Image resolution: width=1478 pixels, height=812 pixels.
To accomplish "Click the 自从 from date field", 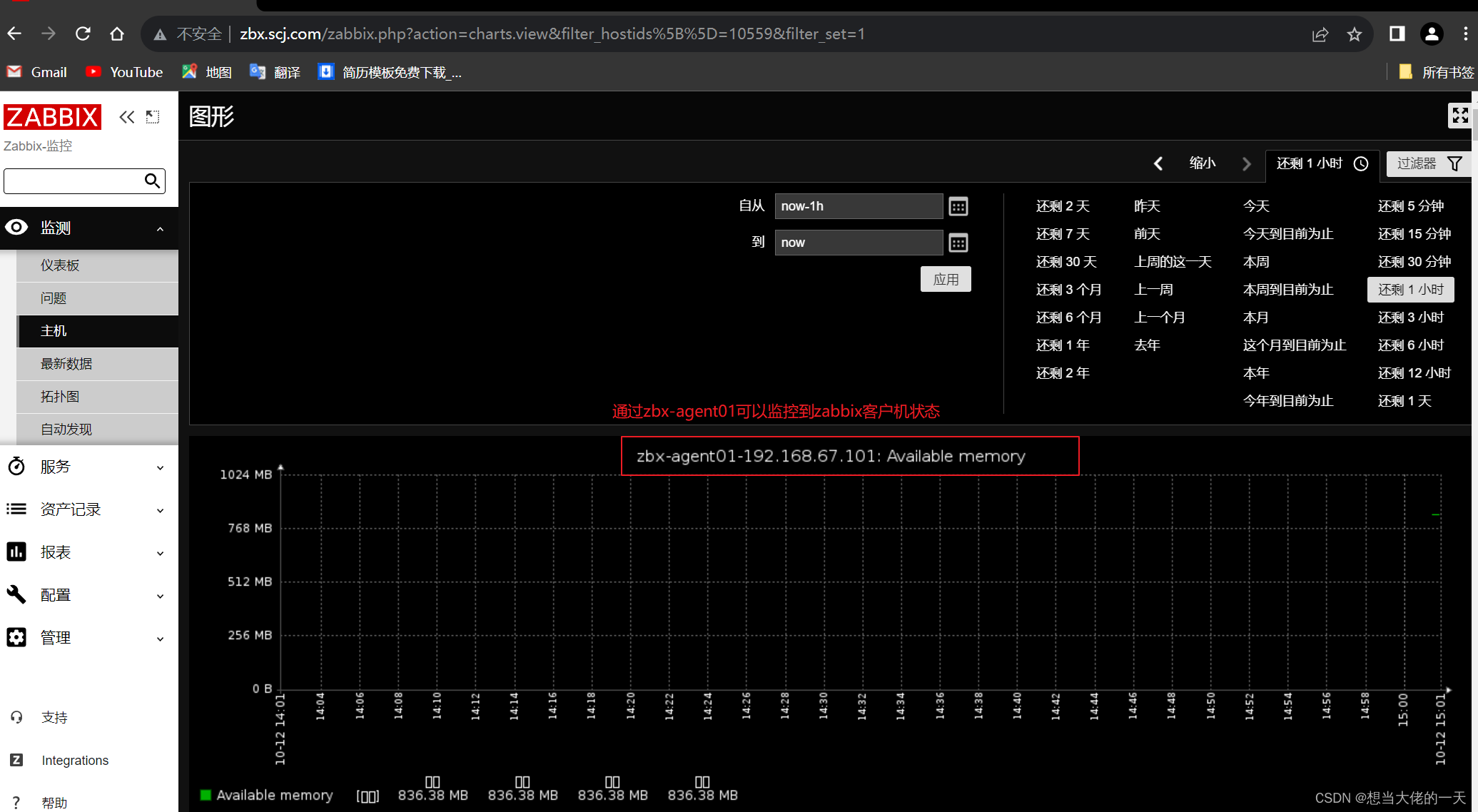I will pos(859,206).
